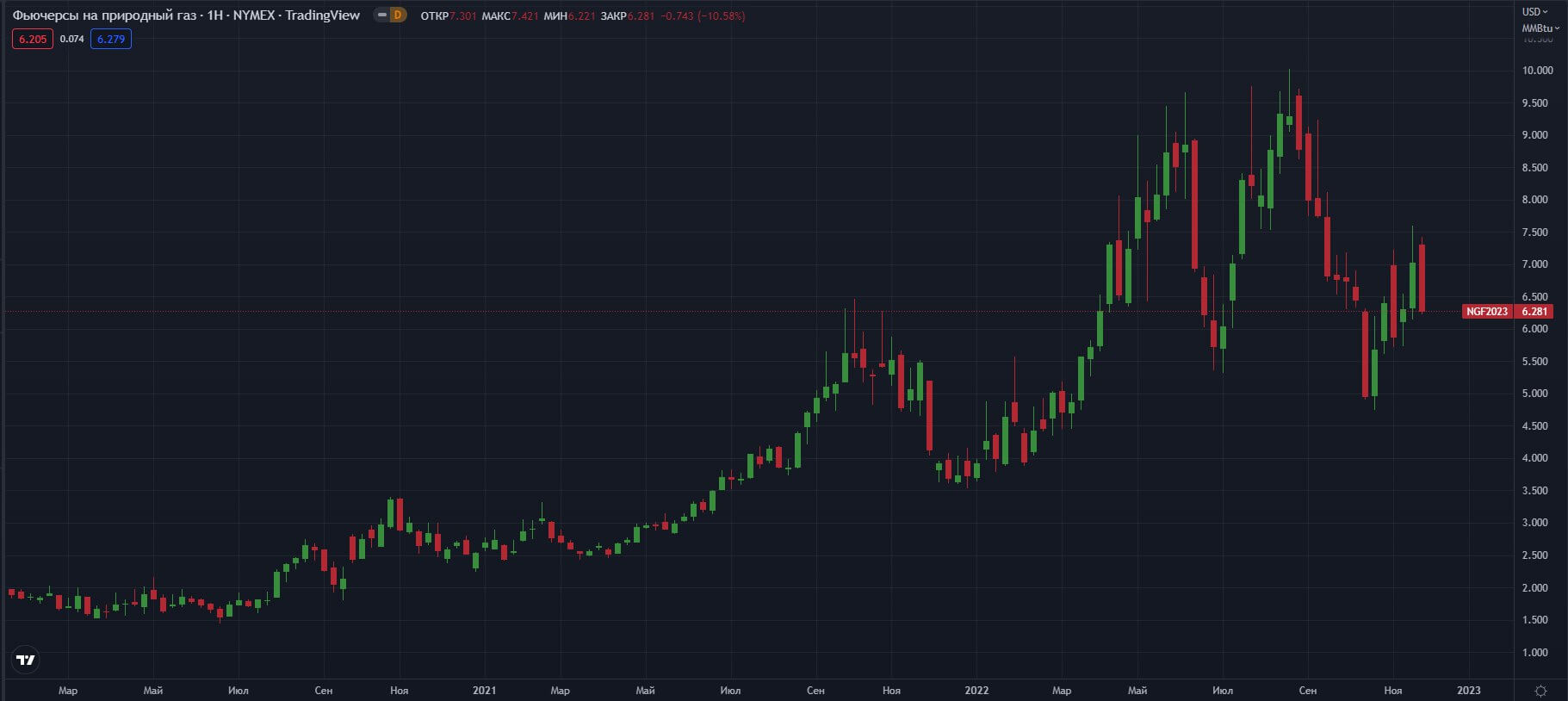The image size is (1568, 701).
Task: Click the red sell price 6.205
Action: point(33,39)
